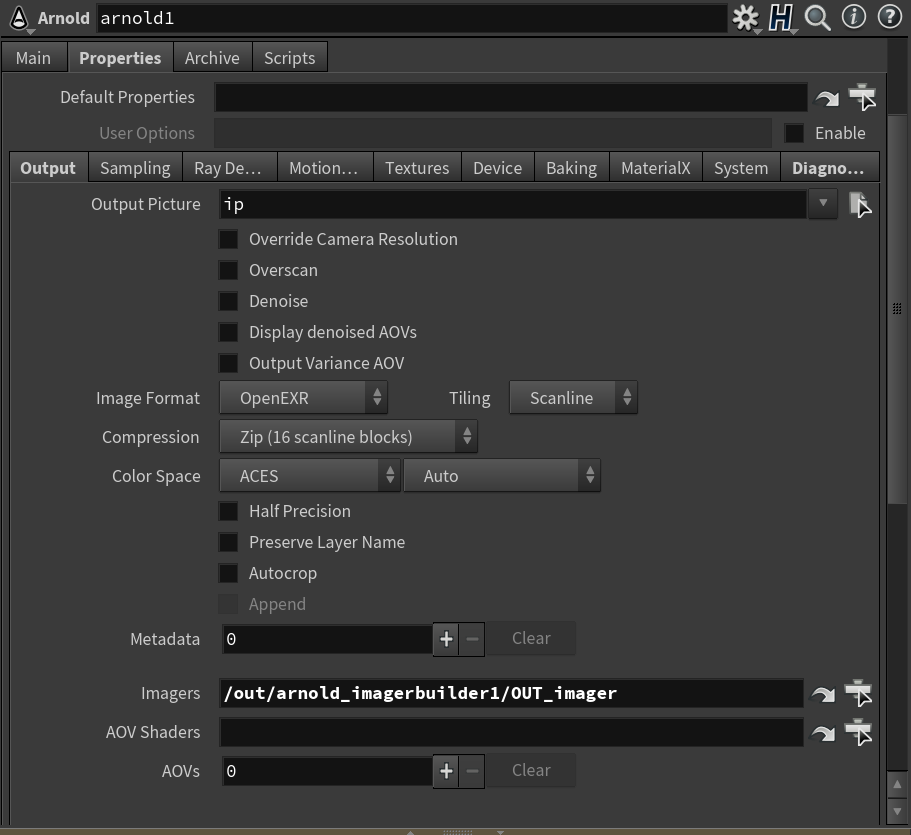Select the Properties tab
The height and width of the screenshot is (835, 911).
pos(120,58)
